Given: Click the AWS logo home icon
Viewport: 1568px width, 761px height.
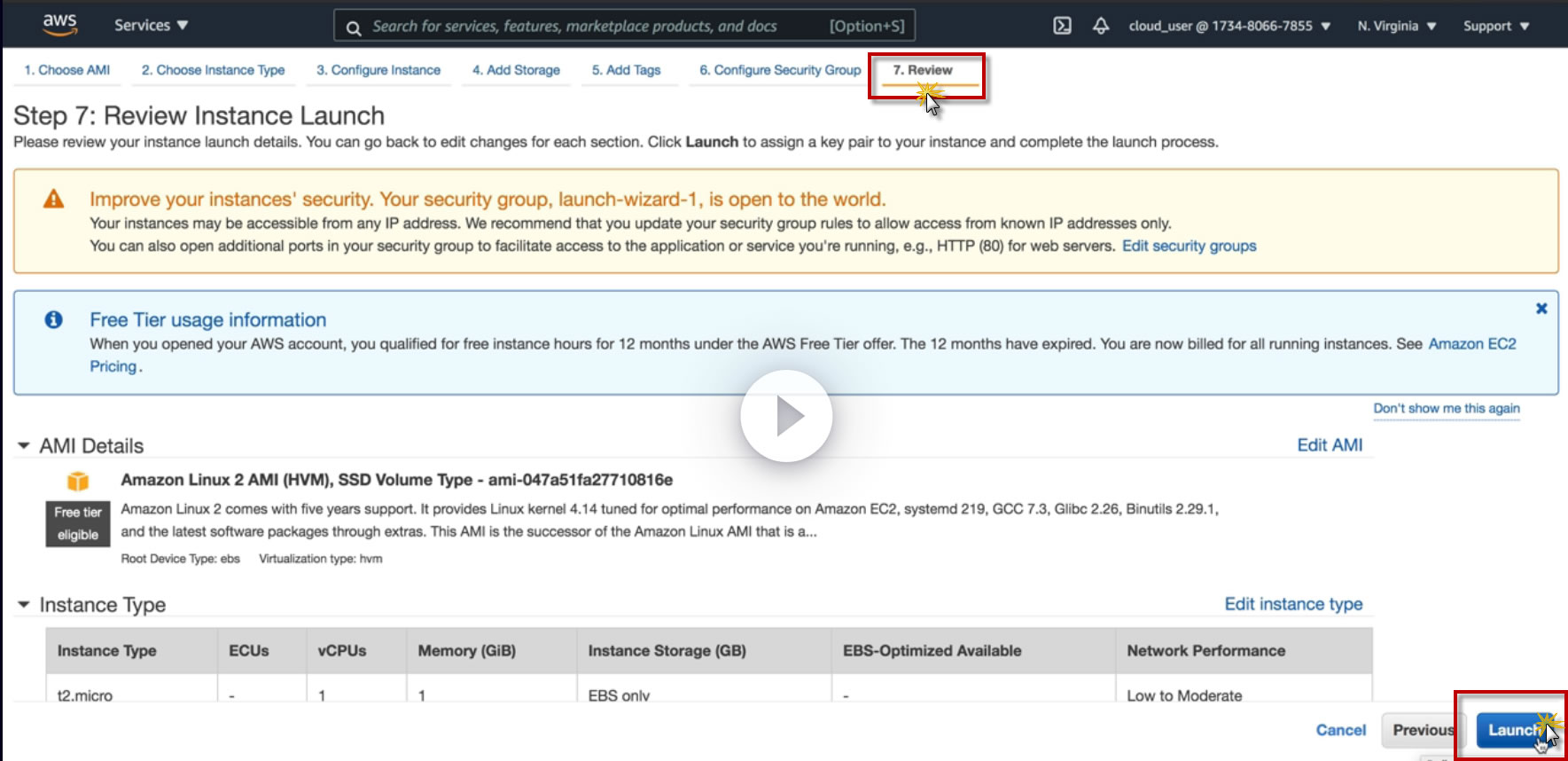Looking at the screenshot, I should [59, 25].
